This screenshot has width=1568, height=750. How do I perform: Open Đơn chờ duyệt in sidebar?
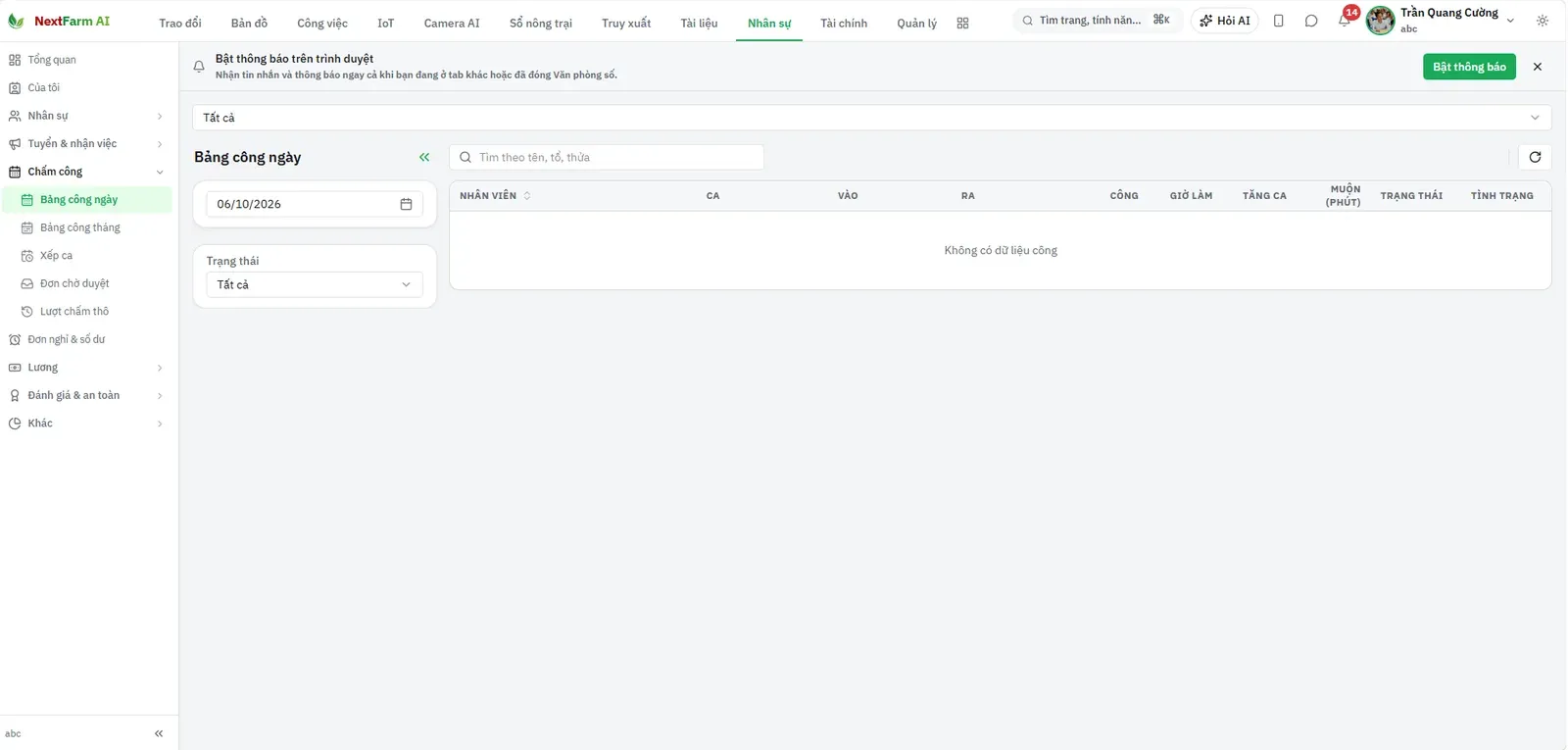pos(86,283)
